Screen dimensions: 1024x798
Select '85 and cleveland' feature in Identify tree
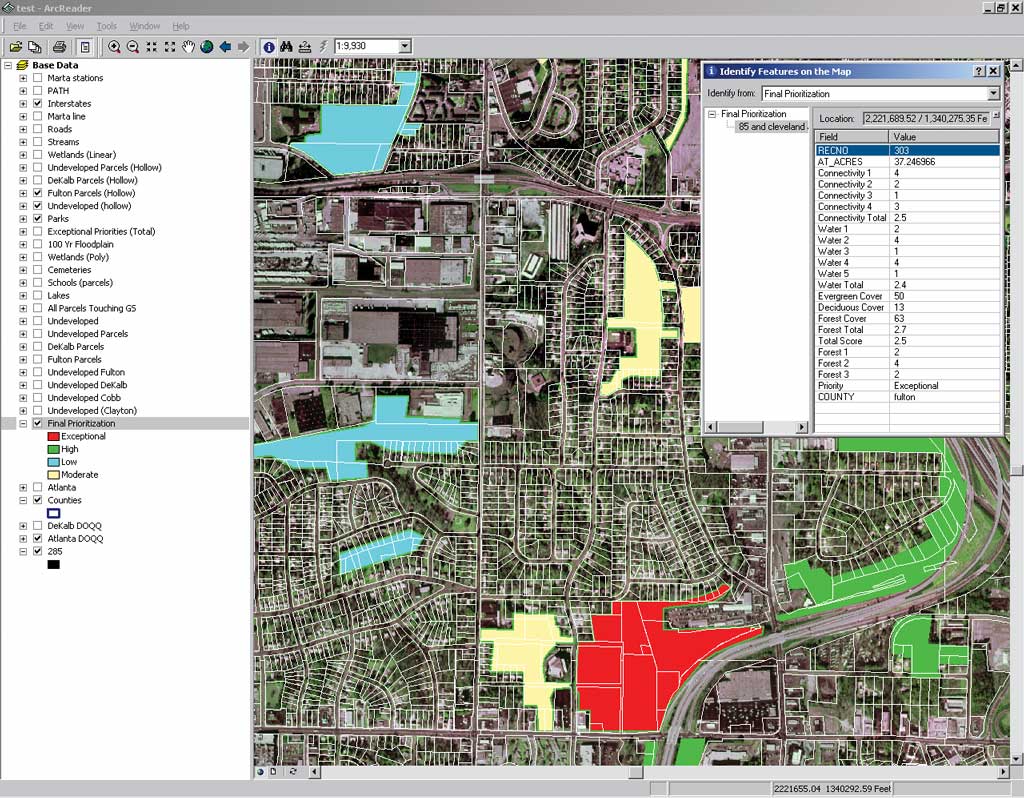[772, 127]
